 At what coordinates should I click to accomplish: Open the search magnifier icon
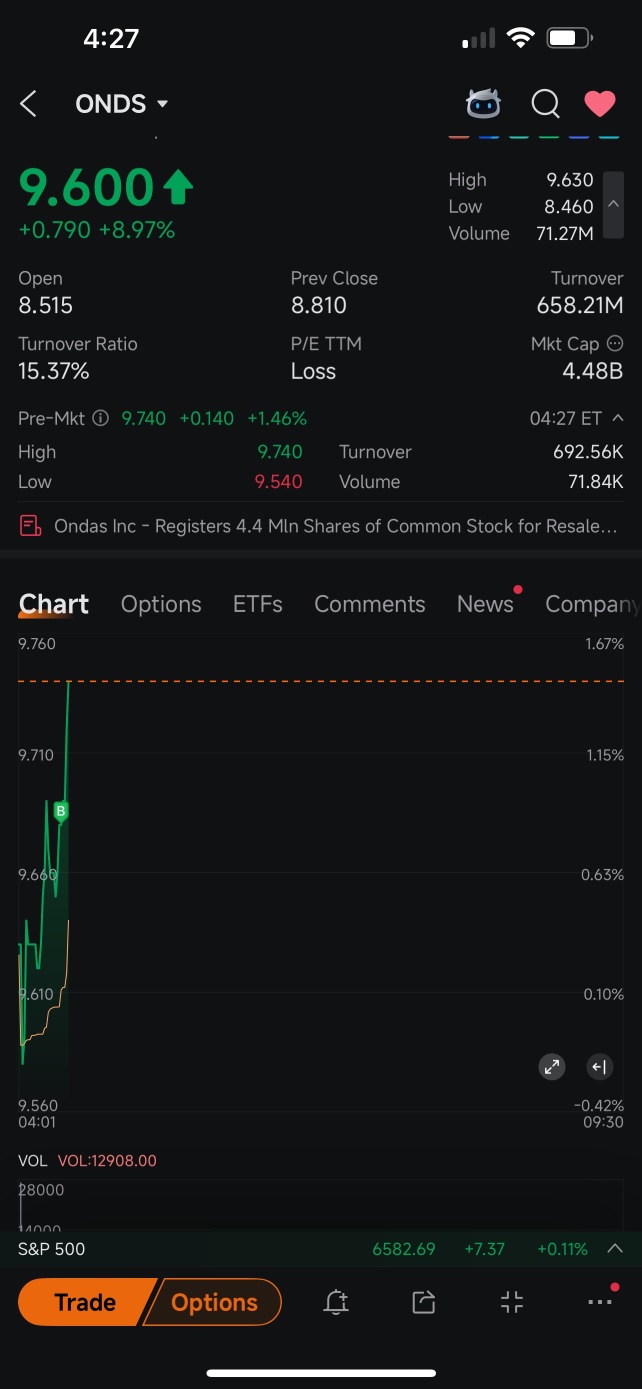[x=545, y=104]
